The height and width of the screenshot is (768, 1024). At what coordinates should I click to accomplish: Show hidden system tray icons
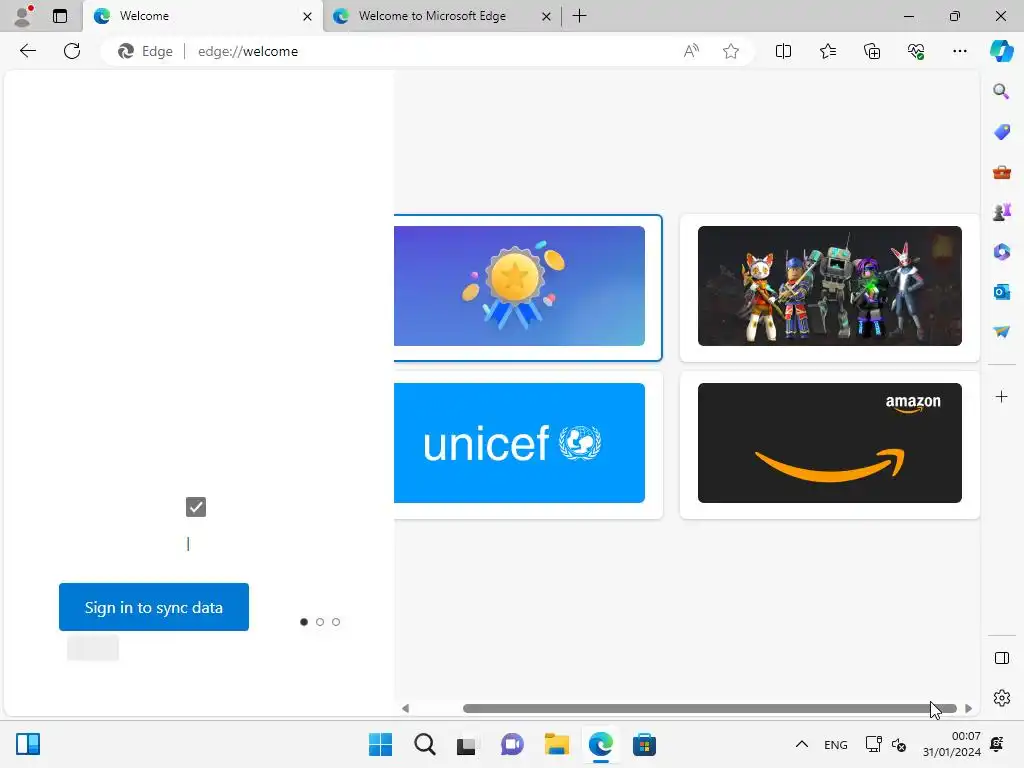(802, 744)
